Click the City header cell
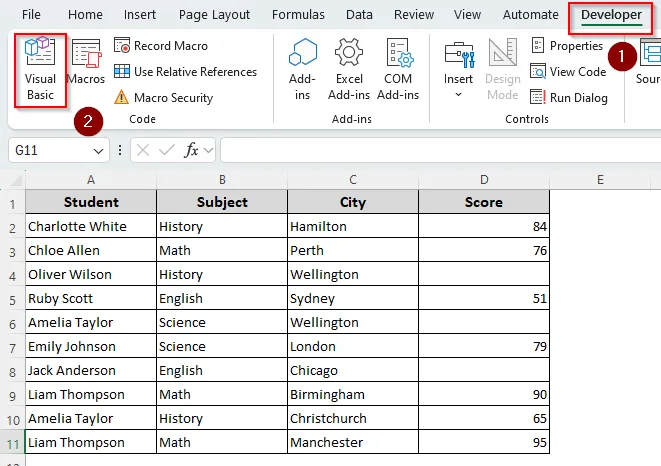 353,202
